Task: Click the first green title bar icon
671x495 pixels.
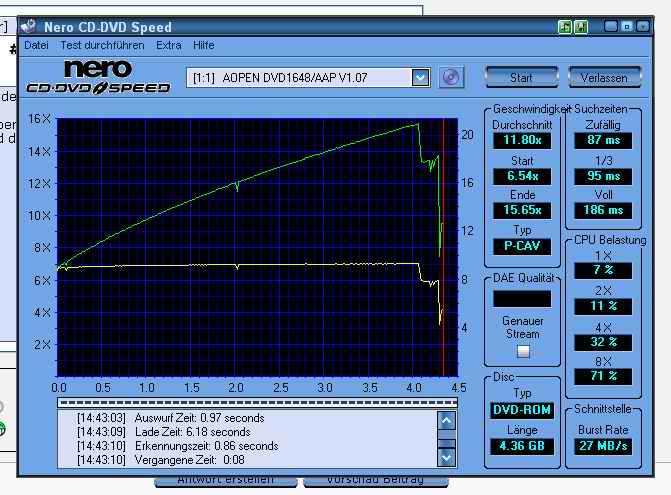Action: pos(565,27)
